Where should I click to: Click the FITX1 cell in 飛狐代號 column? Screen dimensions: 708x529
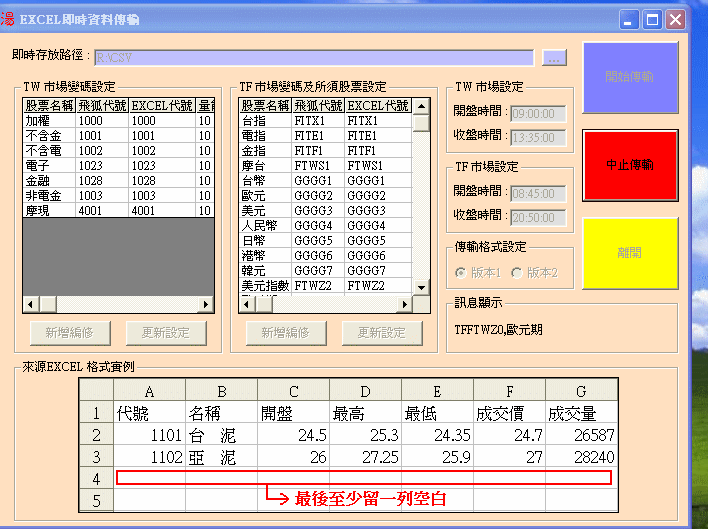[318, 121]
